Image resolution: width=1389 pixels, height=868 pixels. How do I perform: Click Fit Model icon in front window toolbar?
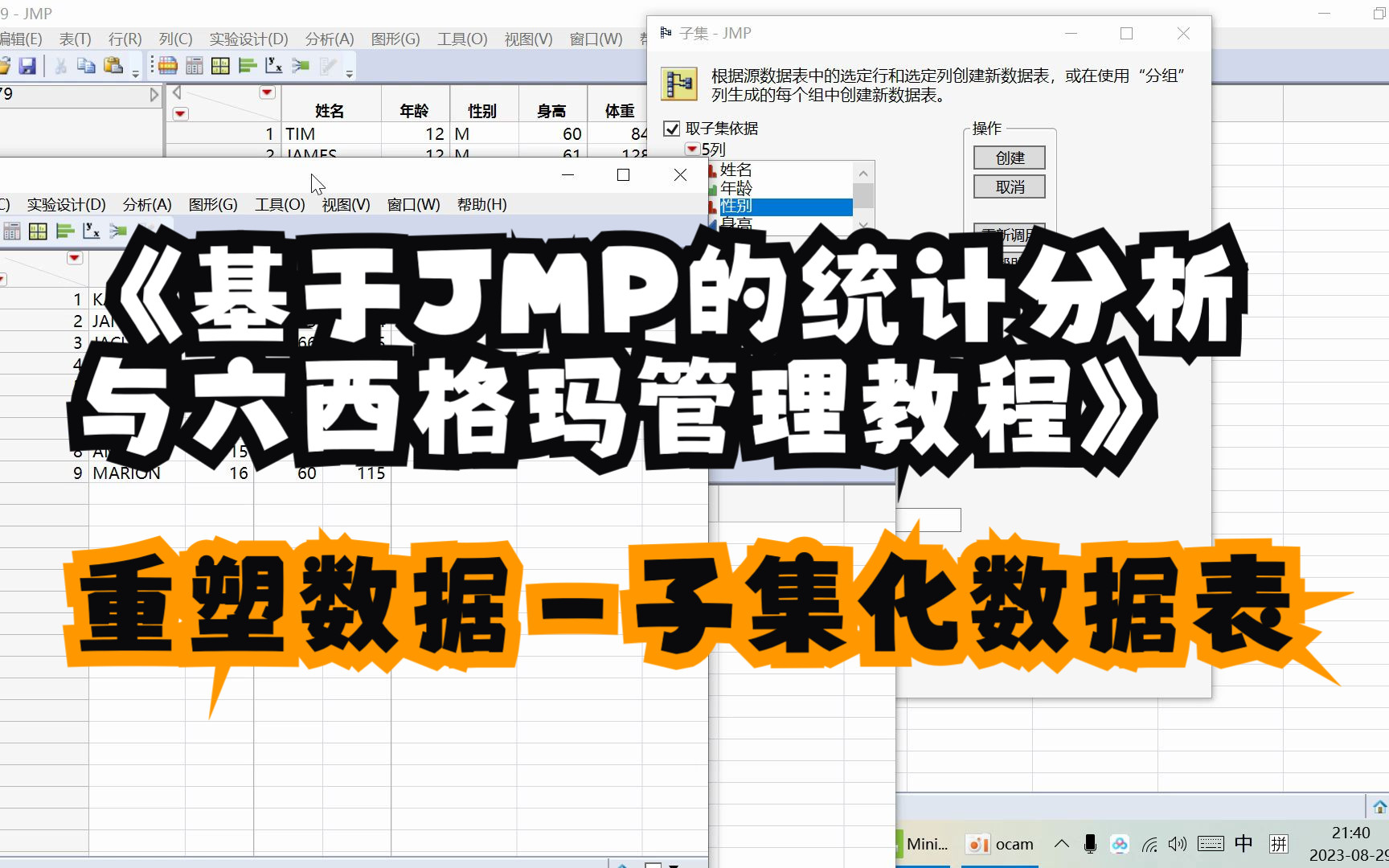pyautogui.click(x=118, y=231)
